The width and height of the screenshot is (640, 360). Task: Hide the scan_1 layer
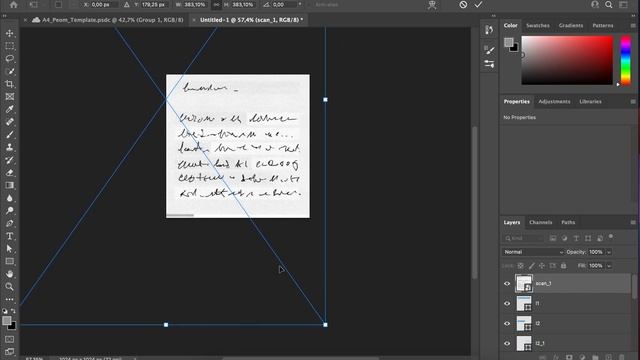pyautogui.click(x=507, y=283)
